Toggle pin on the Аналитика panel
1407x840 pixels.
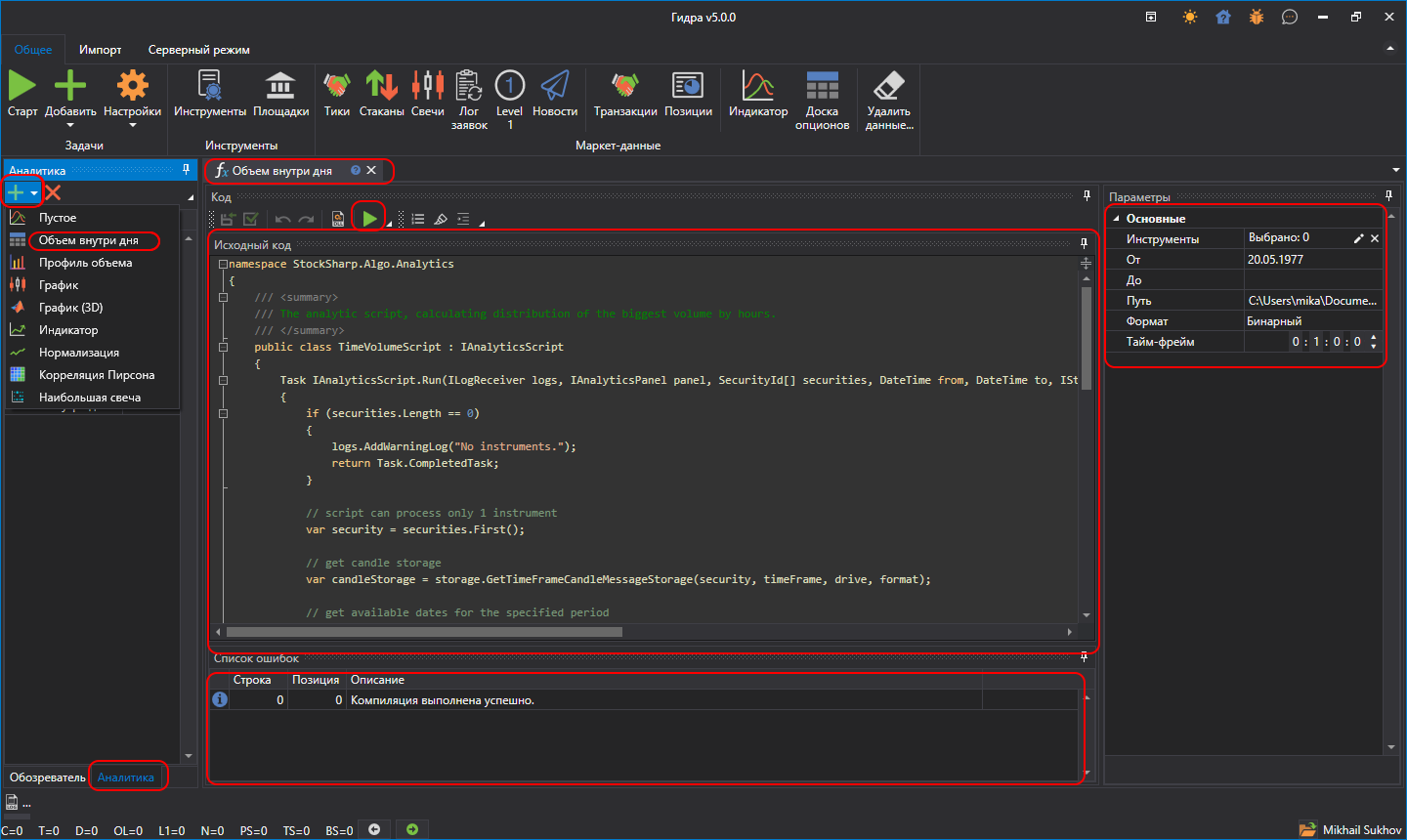[186, 170]
